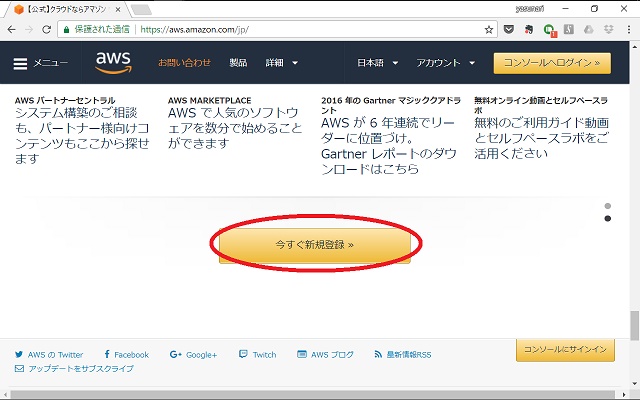This screenshot has width=640, height=400.
Task: Expand the 詳細 dropdown
Action: [x=282, y=63]
